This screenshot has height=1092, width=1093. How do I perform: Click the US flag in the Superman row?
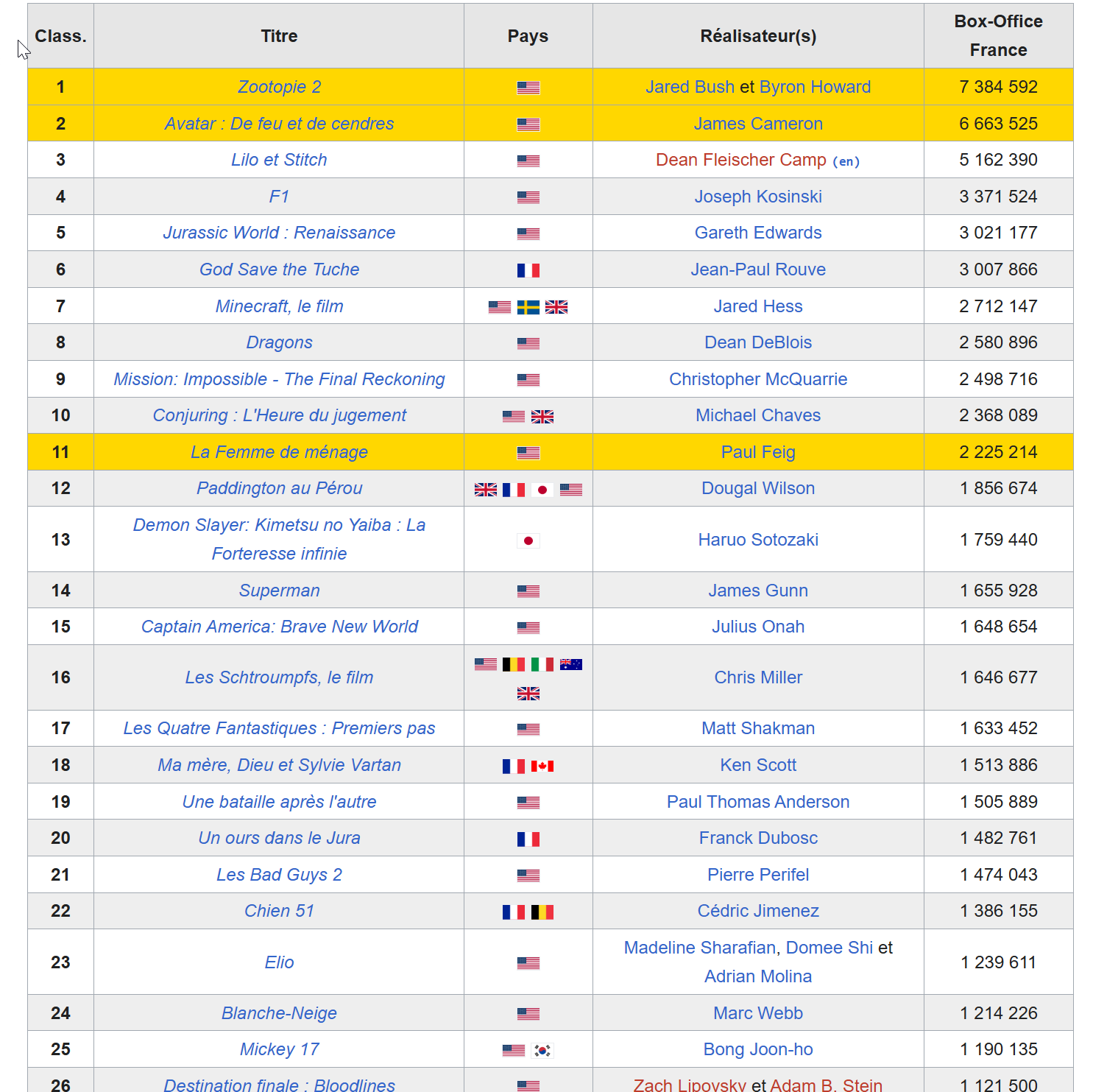pyautogui.click(x=528, y=591)
